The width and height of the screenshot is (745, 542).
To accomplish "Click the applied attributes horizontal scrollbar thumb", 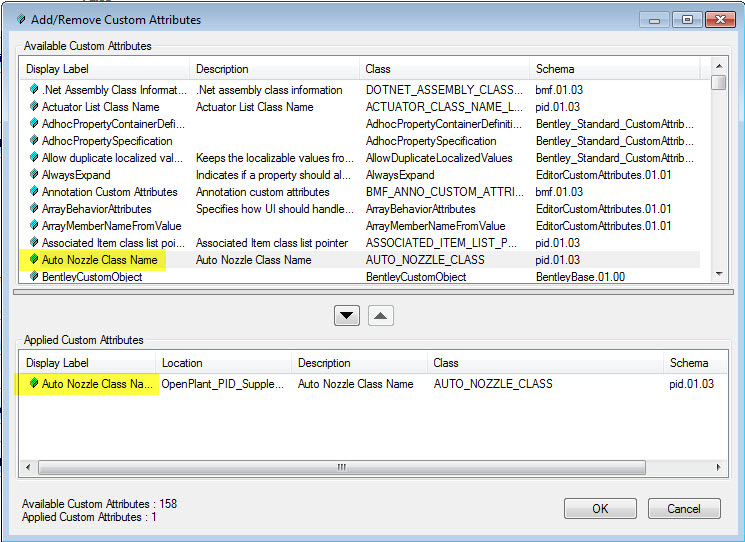I will click(342, 467).
